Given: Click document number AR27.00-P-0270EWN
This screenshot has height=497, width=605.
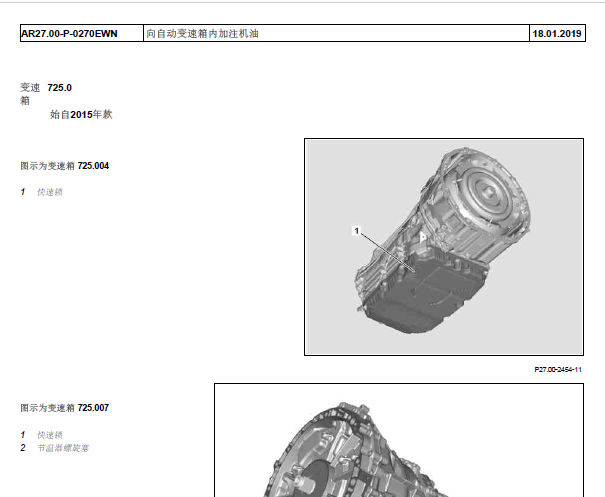Looking at the screenshot, I should pos(69,34).
